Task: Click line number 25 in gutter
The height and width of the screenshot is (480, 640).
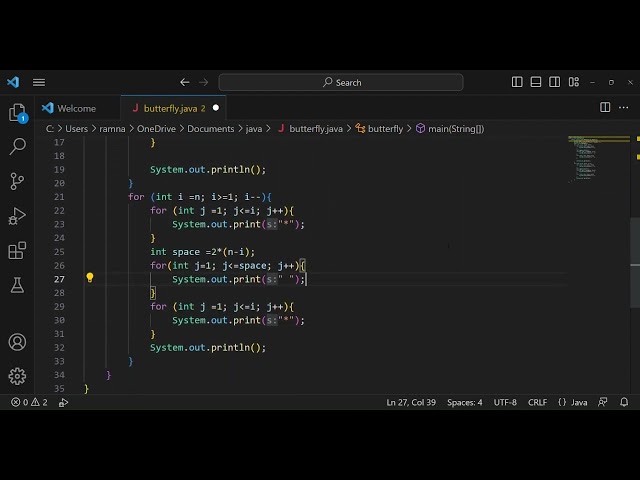Action: click(60, 252)
